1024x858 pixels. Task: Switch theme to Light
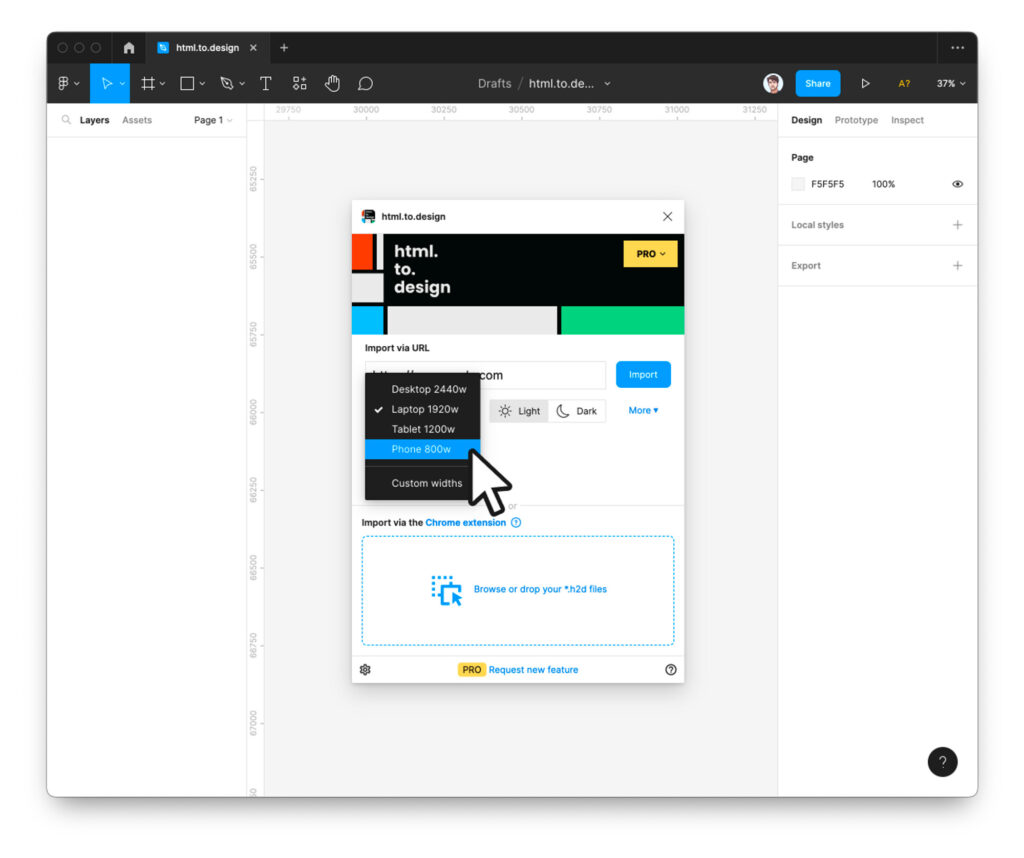[x=519, y=411]
